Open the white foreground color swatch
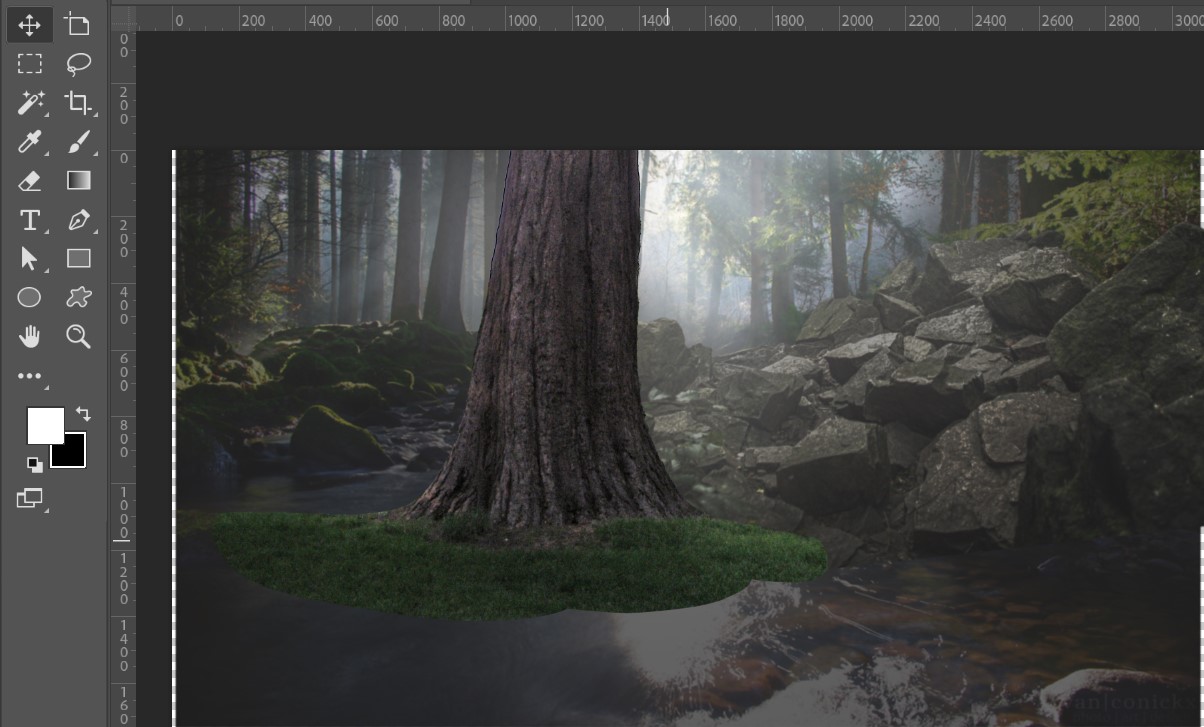Screen dimensions: 1204x727 click(43, 424)
